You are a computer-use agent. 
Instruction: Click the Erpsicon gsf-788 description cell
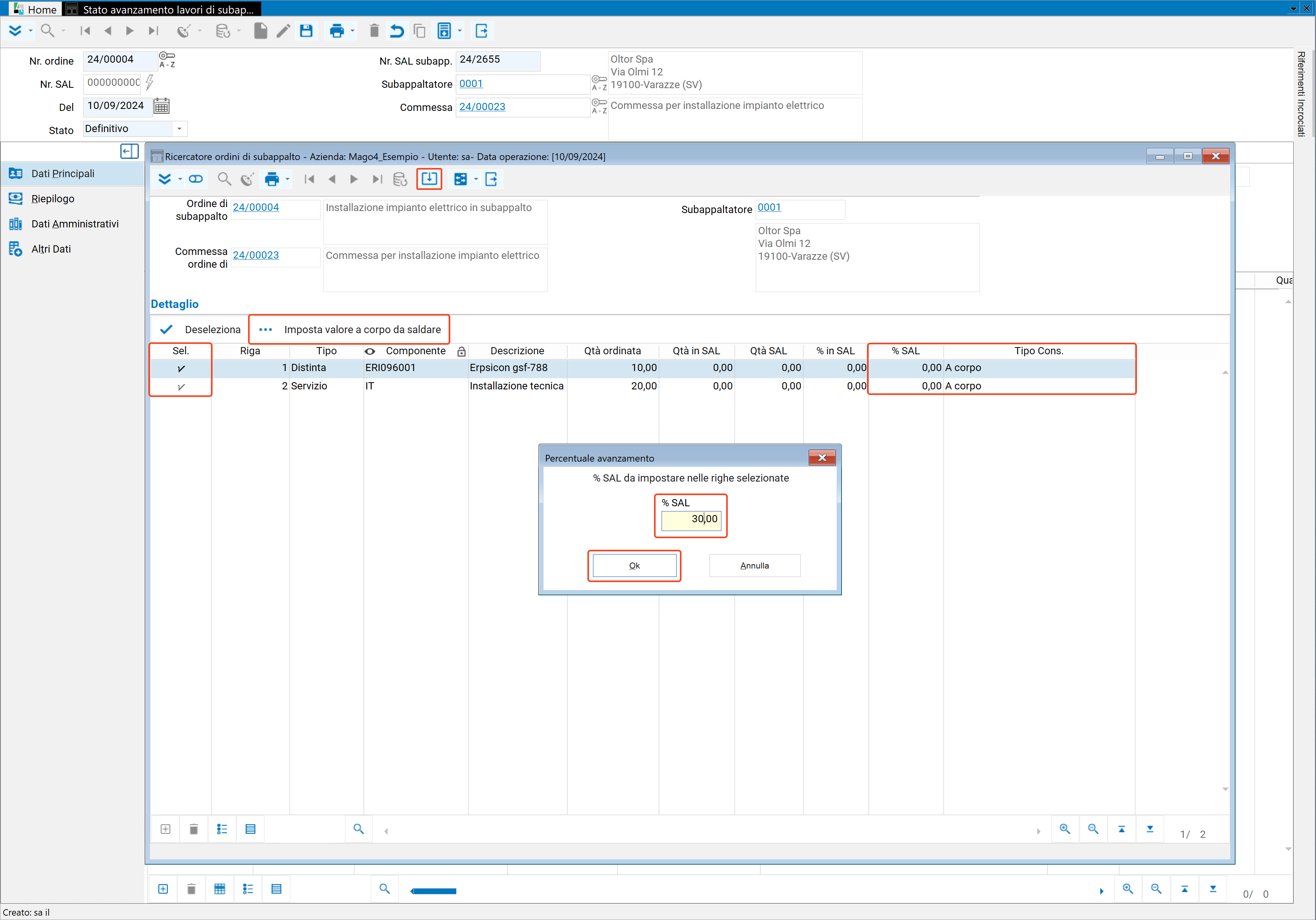[x=518, y=368]
